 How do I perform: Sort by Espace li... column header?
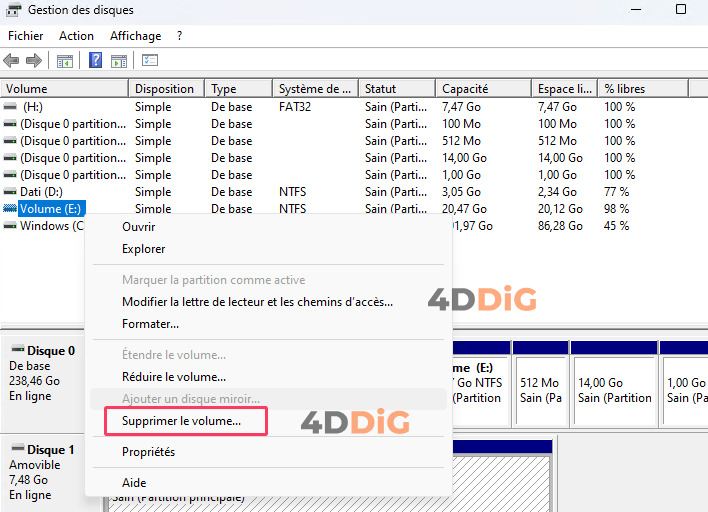pyautogui.click(x=564, y=88)
